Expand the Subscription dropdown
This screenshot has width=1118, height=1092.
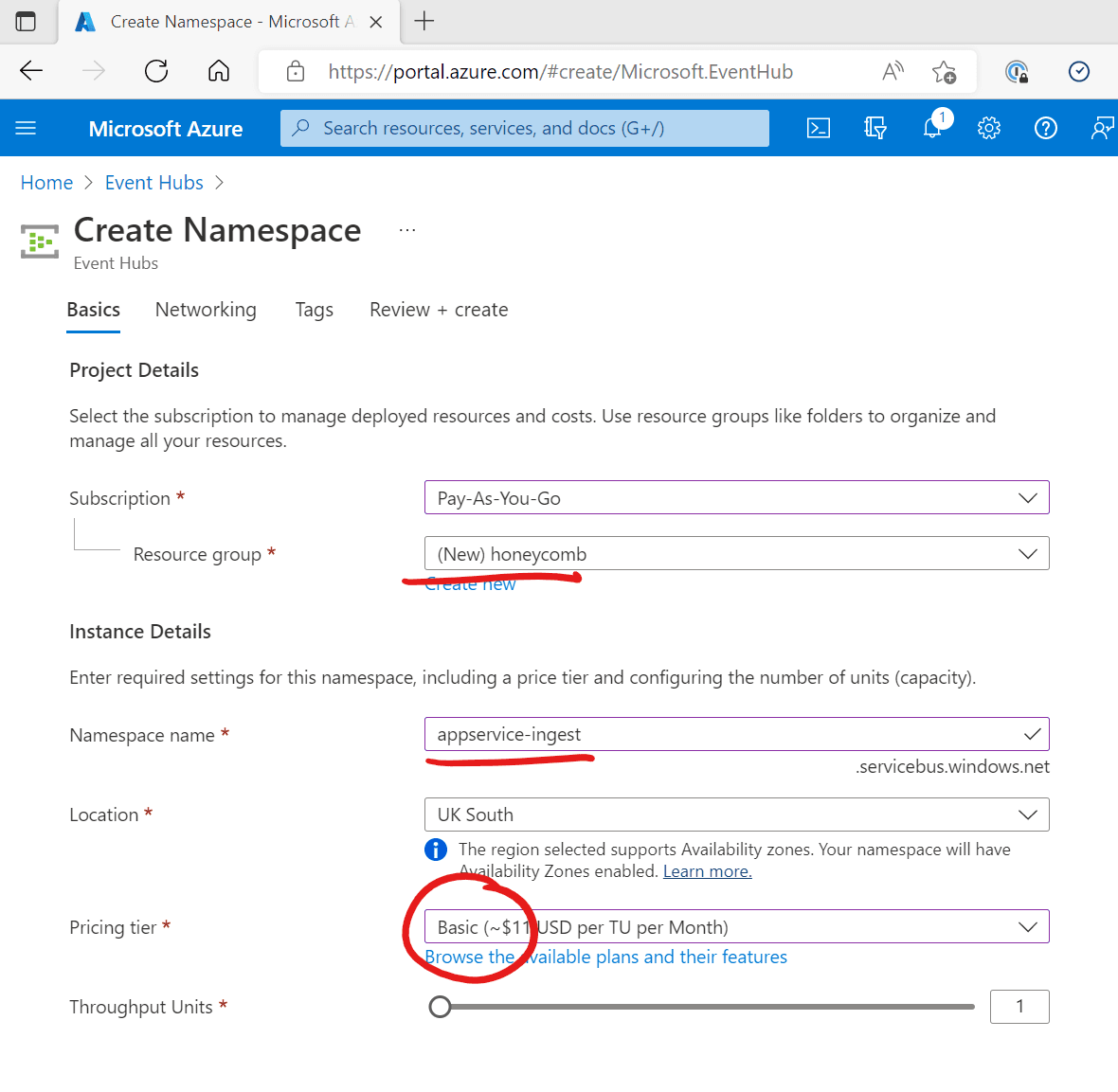click(x=736, y=498)
